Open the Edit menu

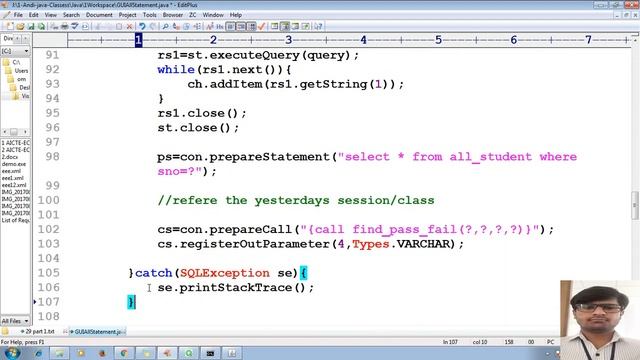[33, 15]
